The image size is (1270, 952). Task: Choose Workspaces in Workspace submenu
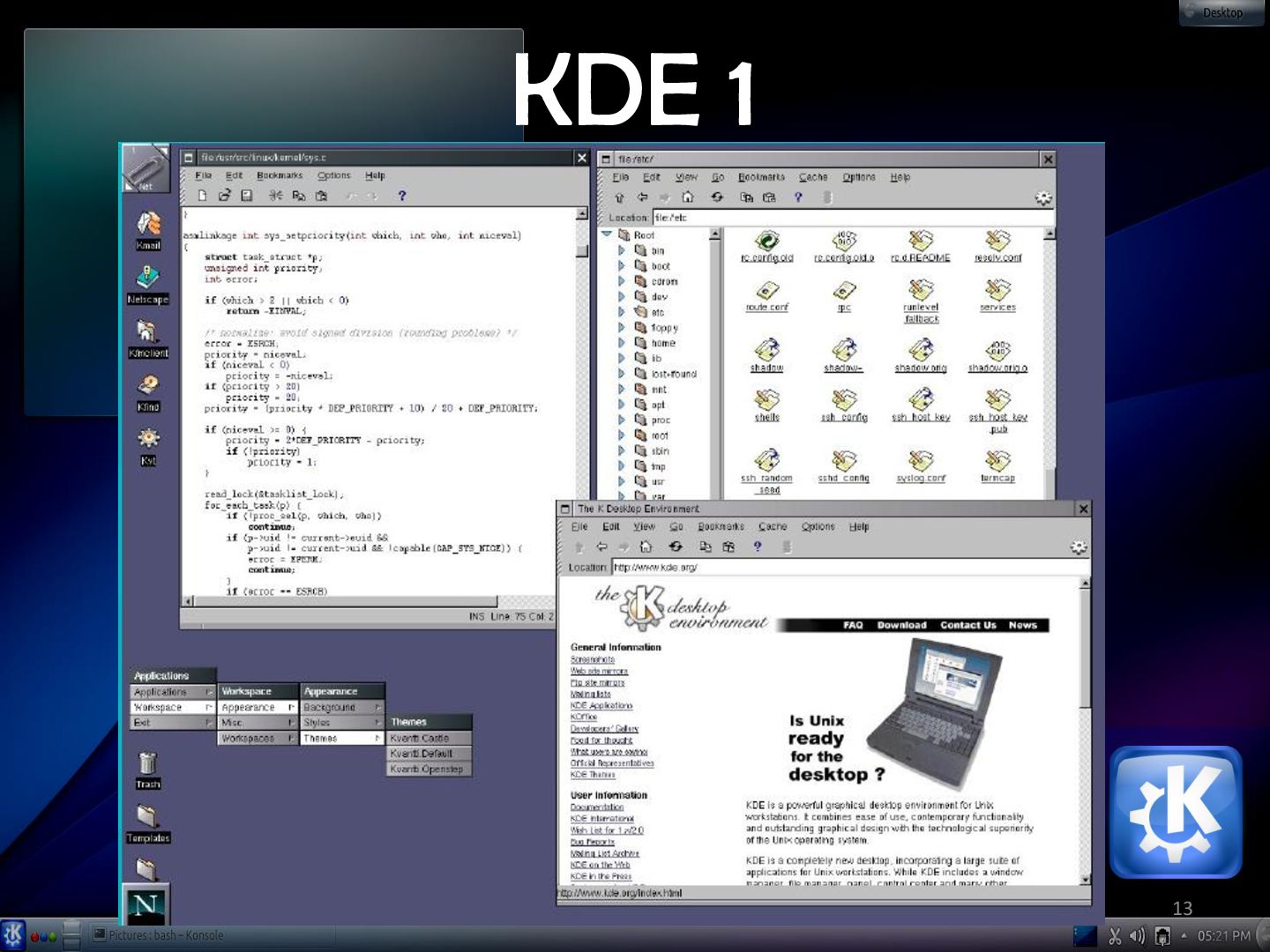[257, 738]
